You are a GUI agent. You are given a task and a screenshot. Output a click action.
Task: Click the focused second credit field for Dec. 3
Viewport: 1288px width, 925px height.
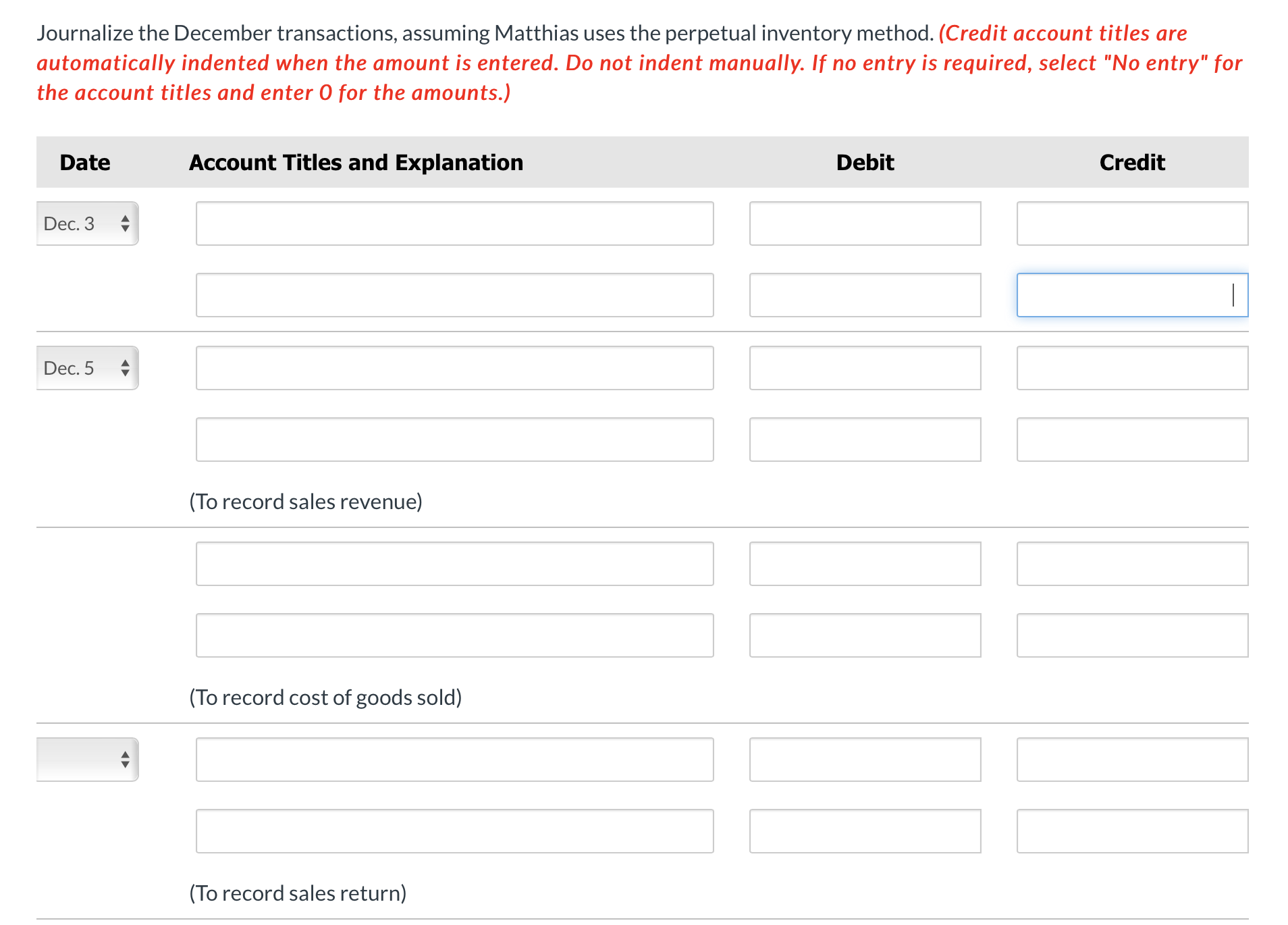(1132, 295)
